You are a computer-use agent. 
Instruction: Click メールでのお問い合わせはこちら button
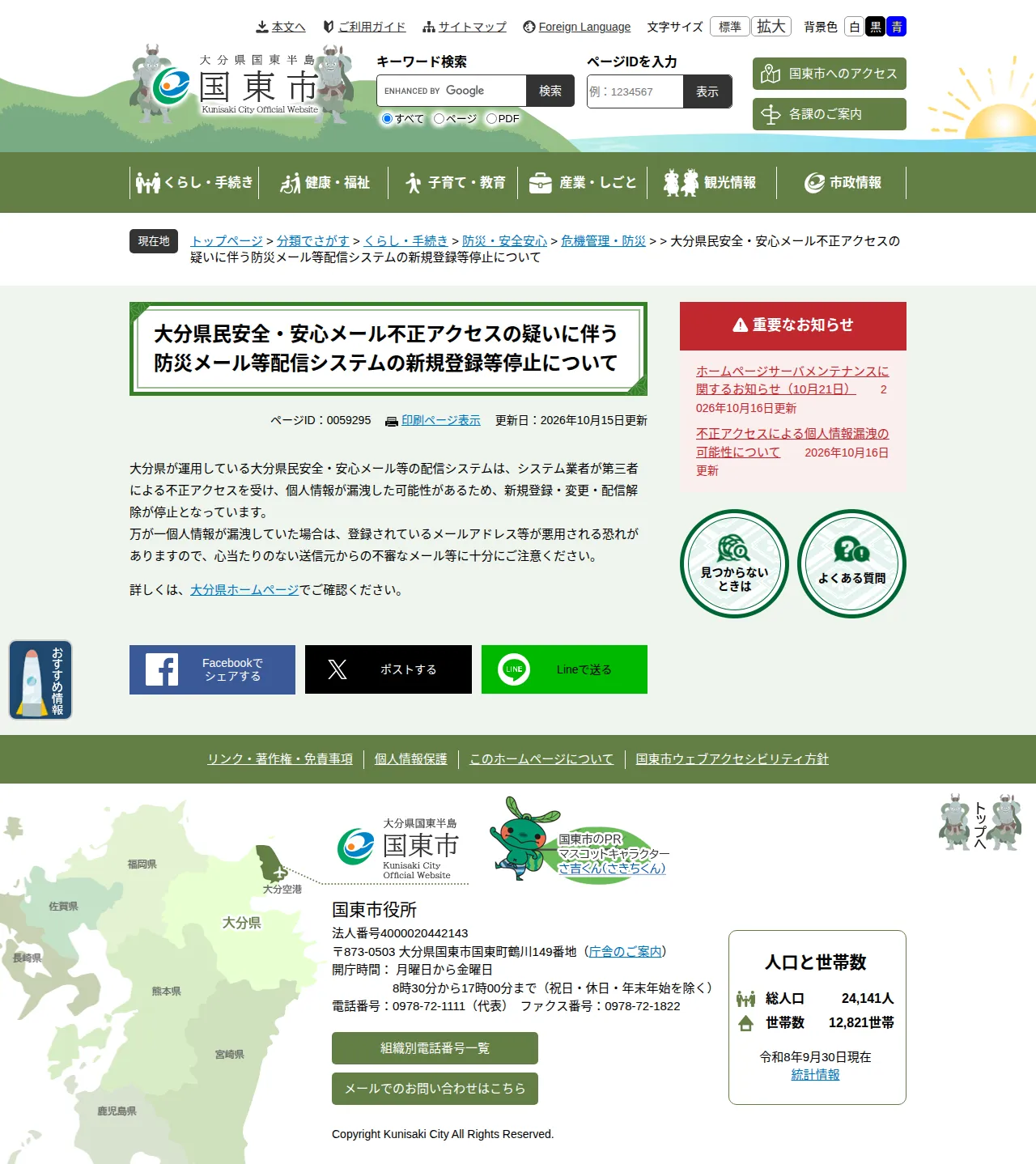[x=435, y=1089]
